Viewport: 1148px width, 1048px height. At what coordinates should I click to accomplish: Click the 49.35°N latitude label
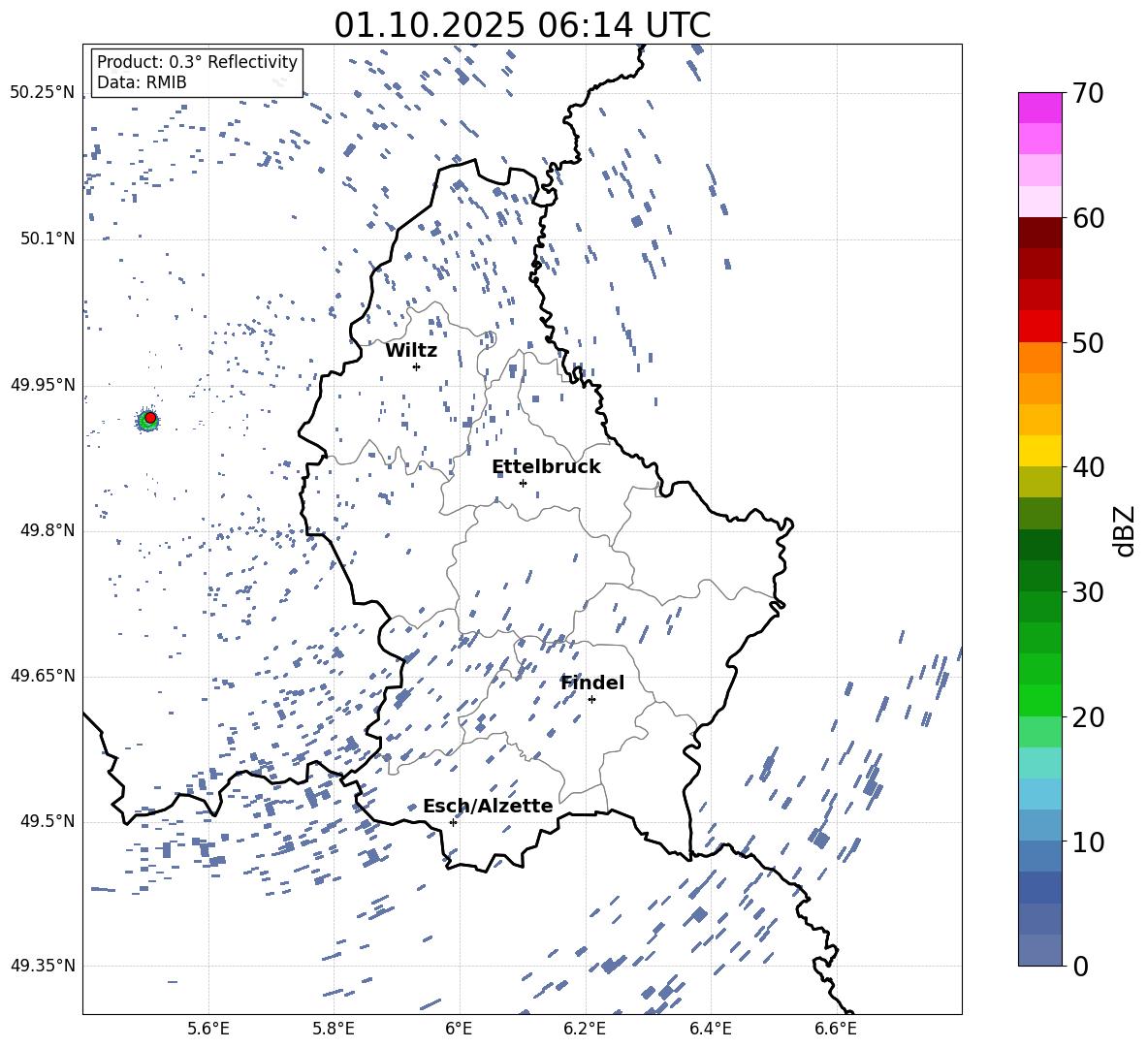(43, 966)
